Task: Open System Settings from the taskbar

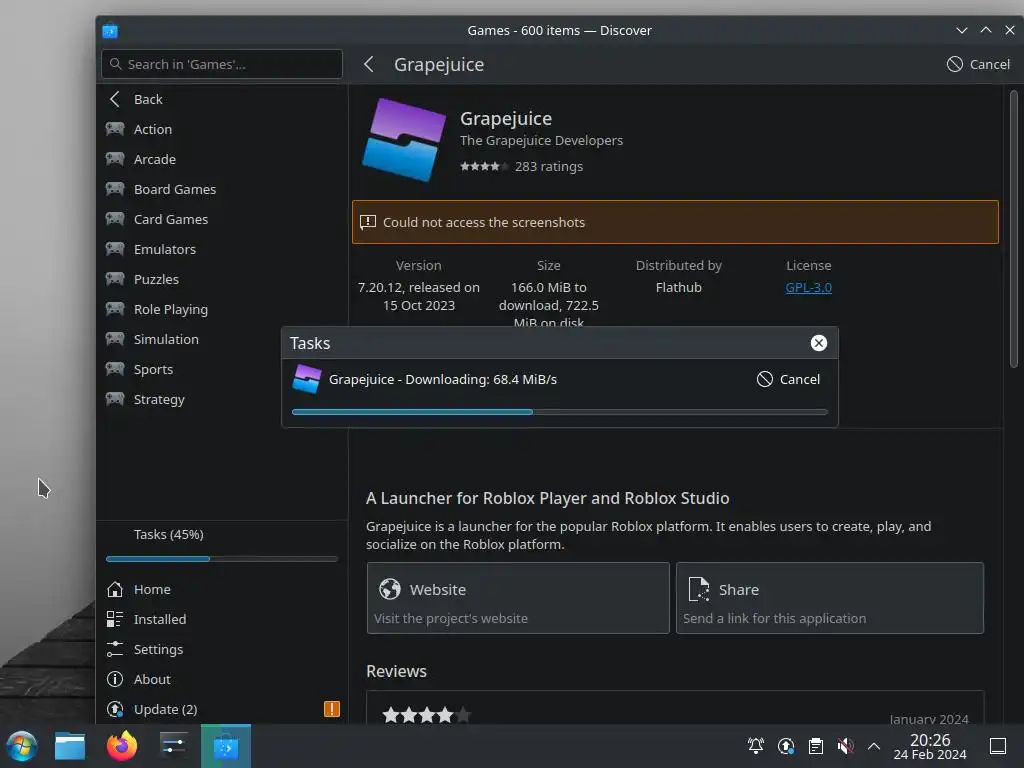Action: coord(174,746)
